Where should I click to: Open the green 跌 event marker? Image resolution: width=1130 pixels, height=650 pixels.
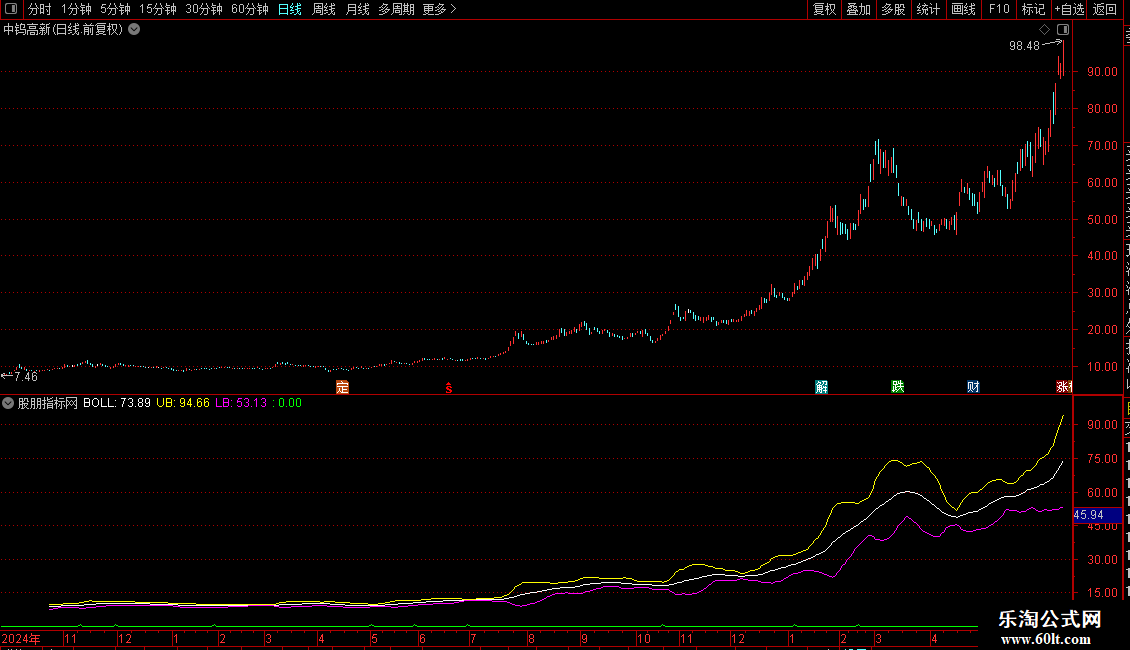[x=897, y=387]
